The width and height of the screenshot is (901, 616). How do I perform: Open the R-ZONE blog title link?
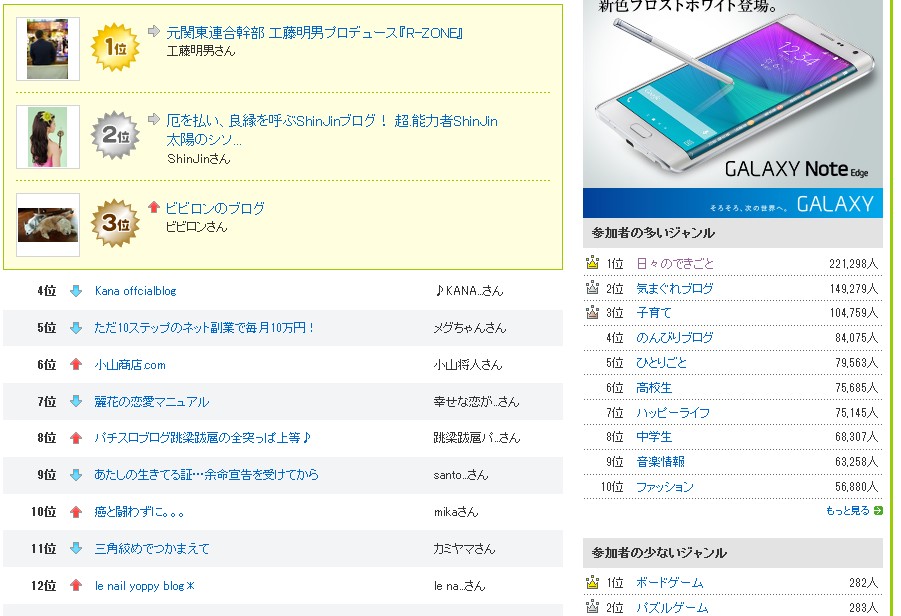[315, 33]
